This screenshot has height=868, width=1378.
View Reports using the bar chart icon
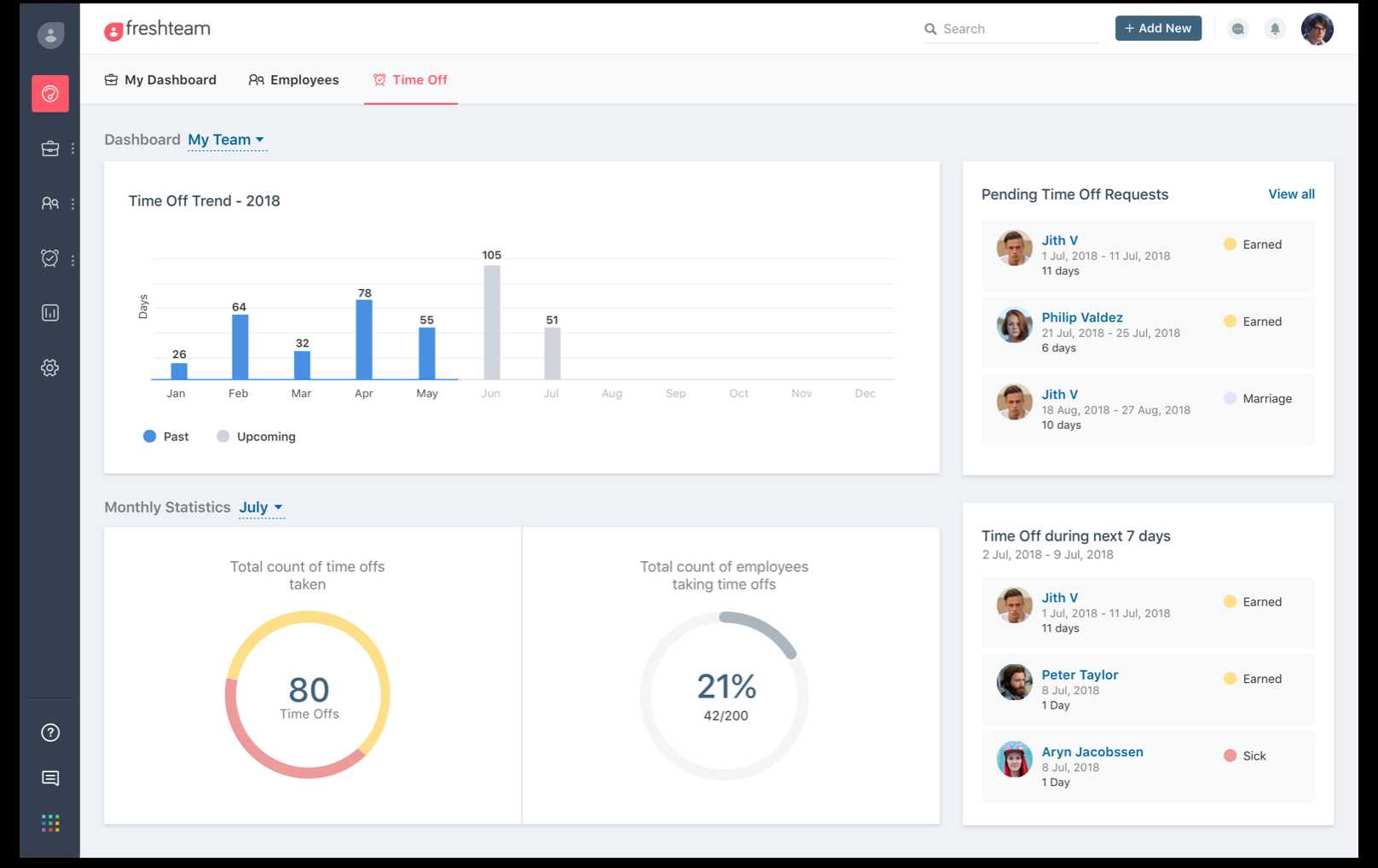tap(49, 312)
